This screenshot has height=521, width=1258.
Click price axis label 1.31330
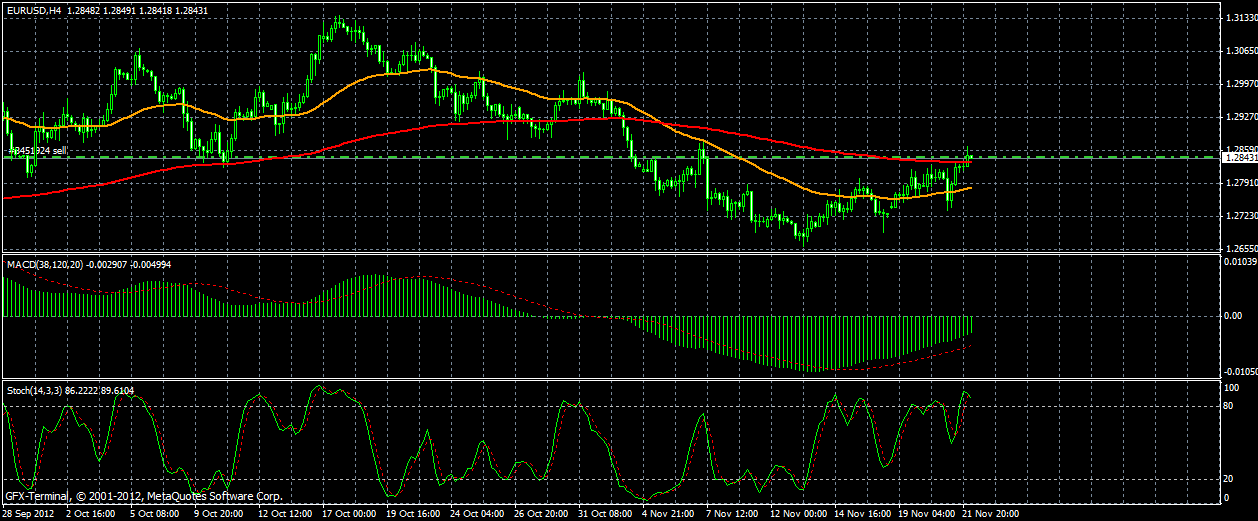coord(1242,18)
